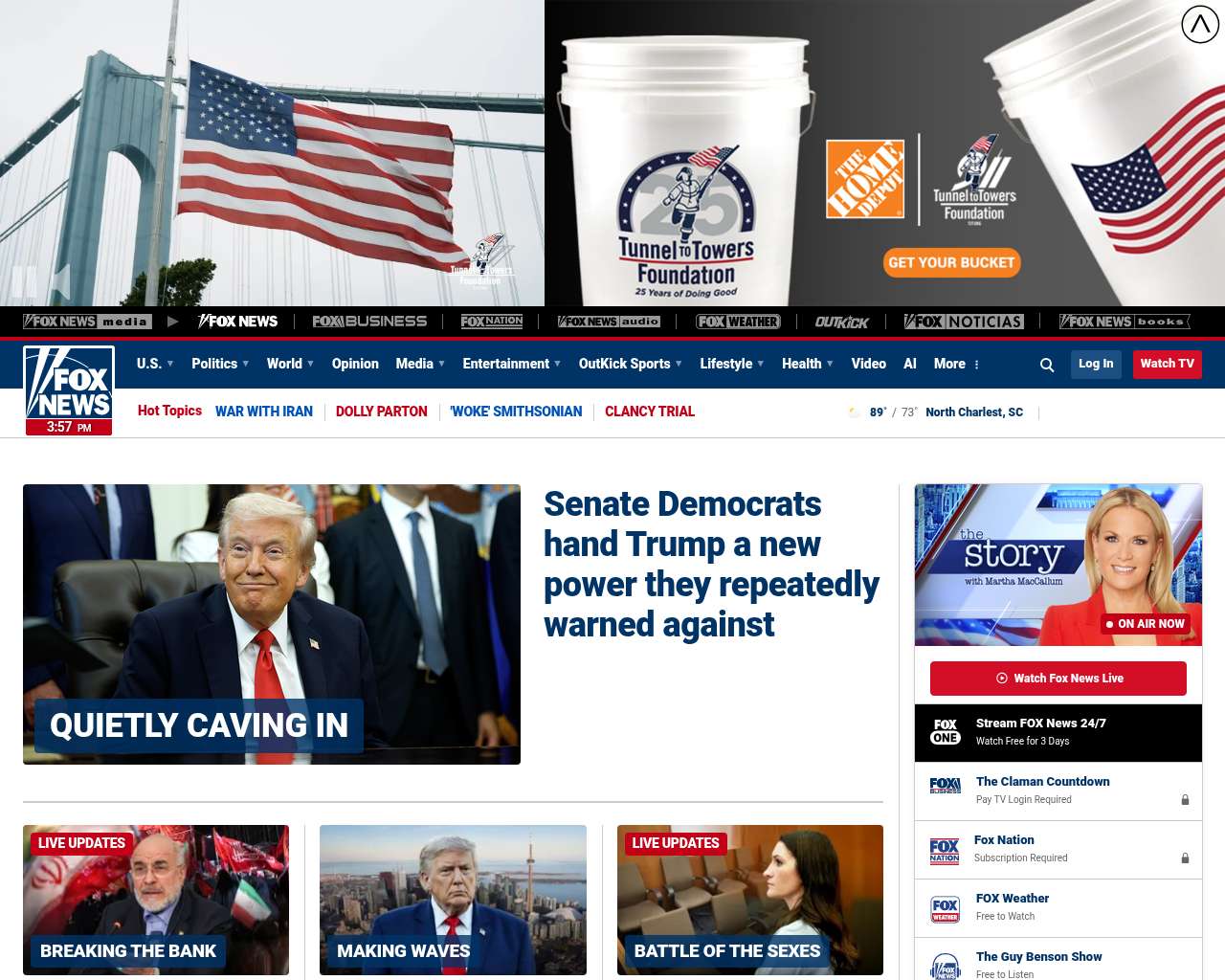Click the LIVE UPDATES tag on BATTLE OF THE SEXES

point(676,843)
